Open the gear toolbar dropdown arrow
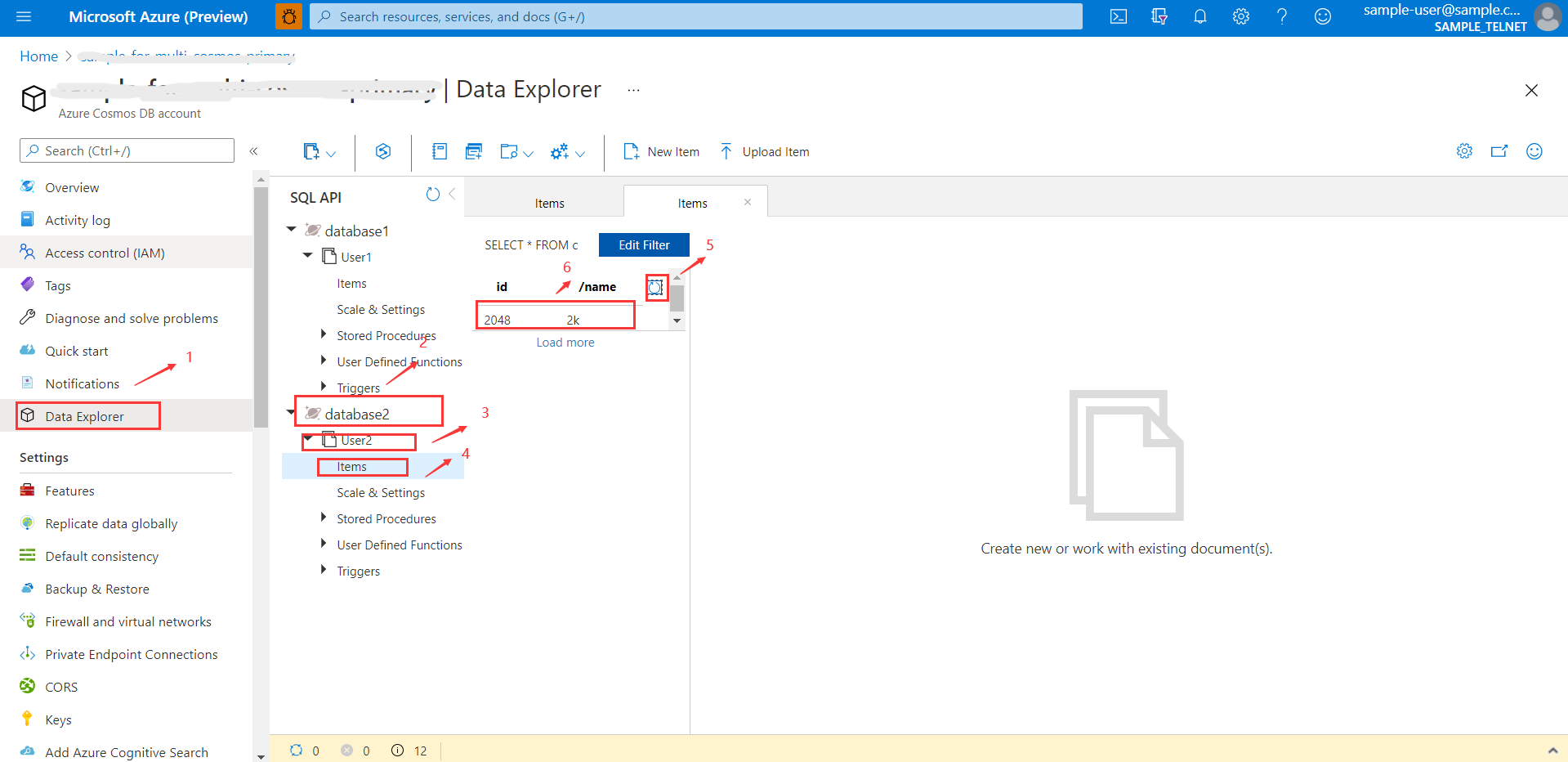 [x=580, y=153]
